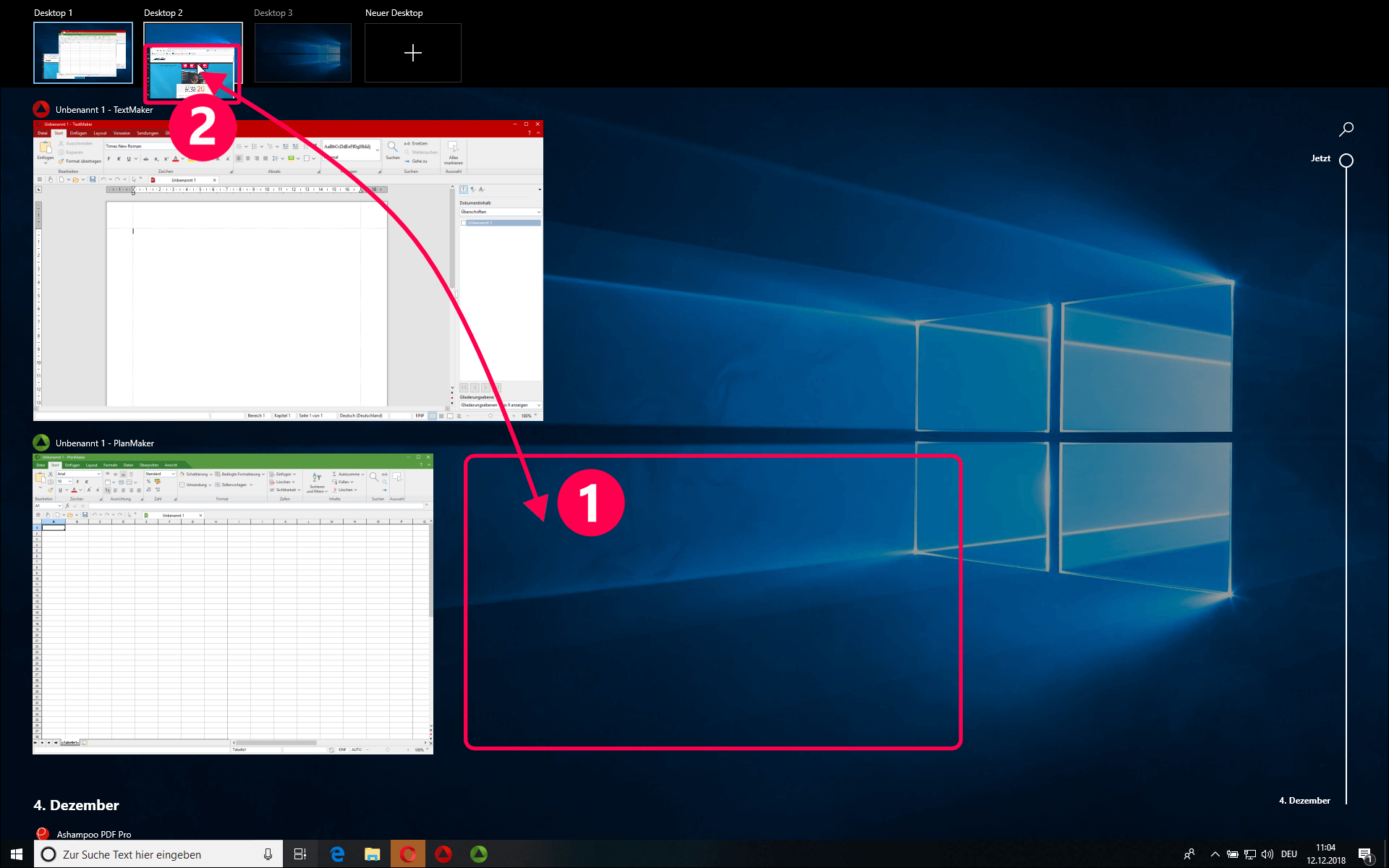This screenshot has width=1389, height=868.
Task: Expand the hidden tray icons chevron
Action: [1215, 854]
